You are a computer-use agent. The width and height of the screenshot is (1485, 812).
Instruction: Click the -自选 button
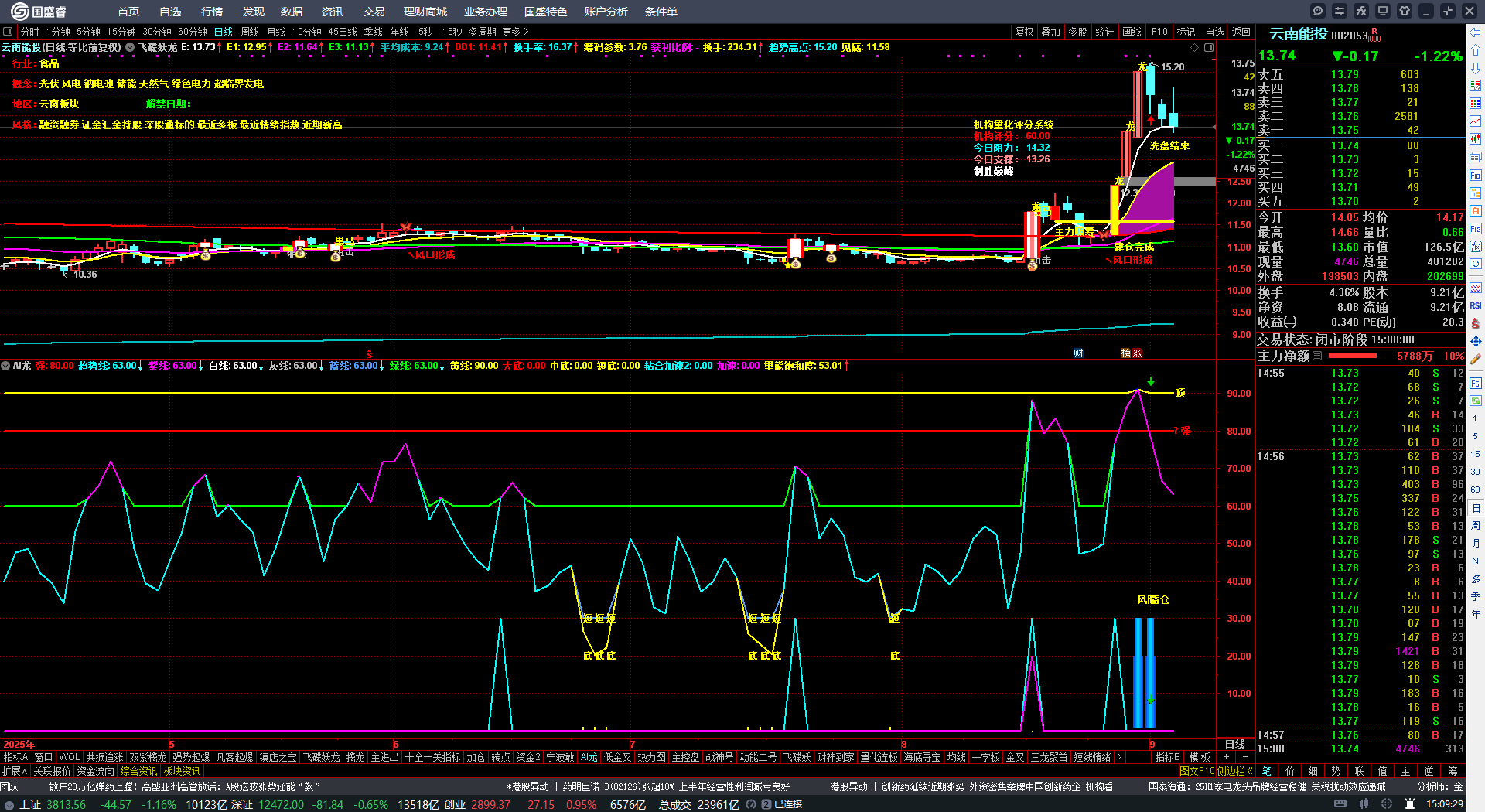[1214, 32]
